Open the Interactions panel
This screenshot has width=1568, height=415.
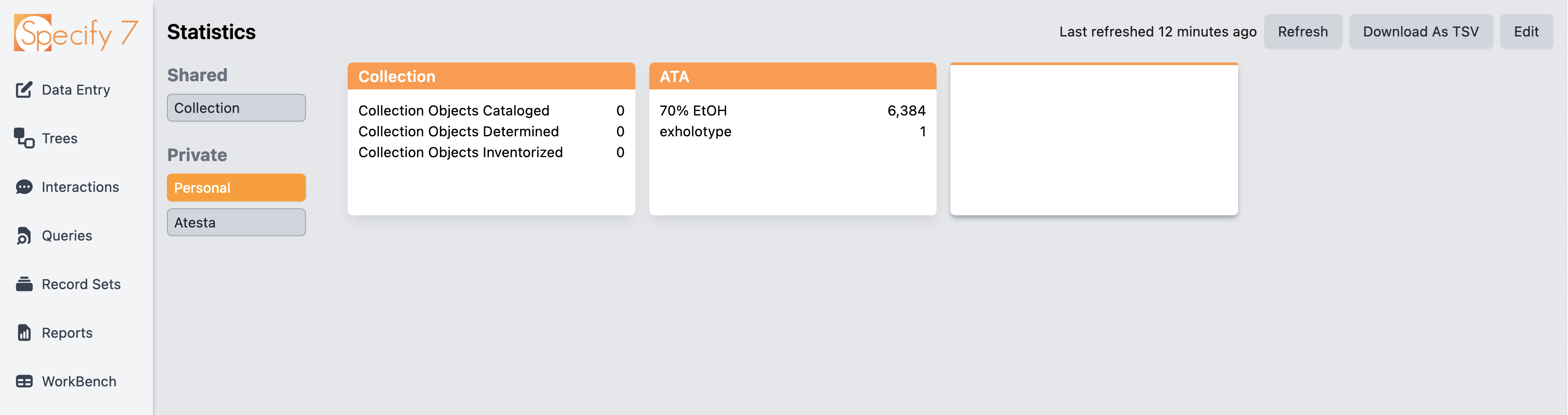(x=80, y=187)
